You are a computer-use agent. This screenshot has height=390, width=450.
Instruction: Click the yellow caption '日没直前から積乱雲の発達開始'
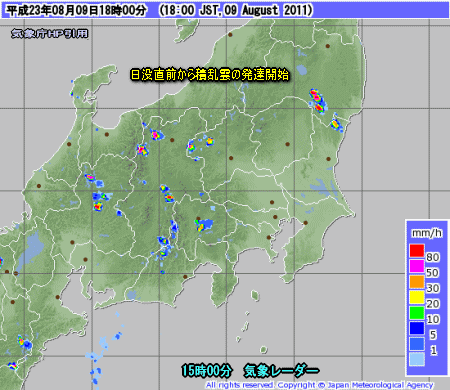[x=209, y=75]
